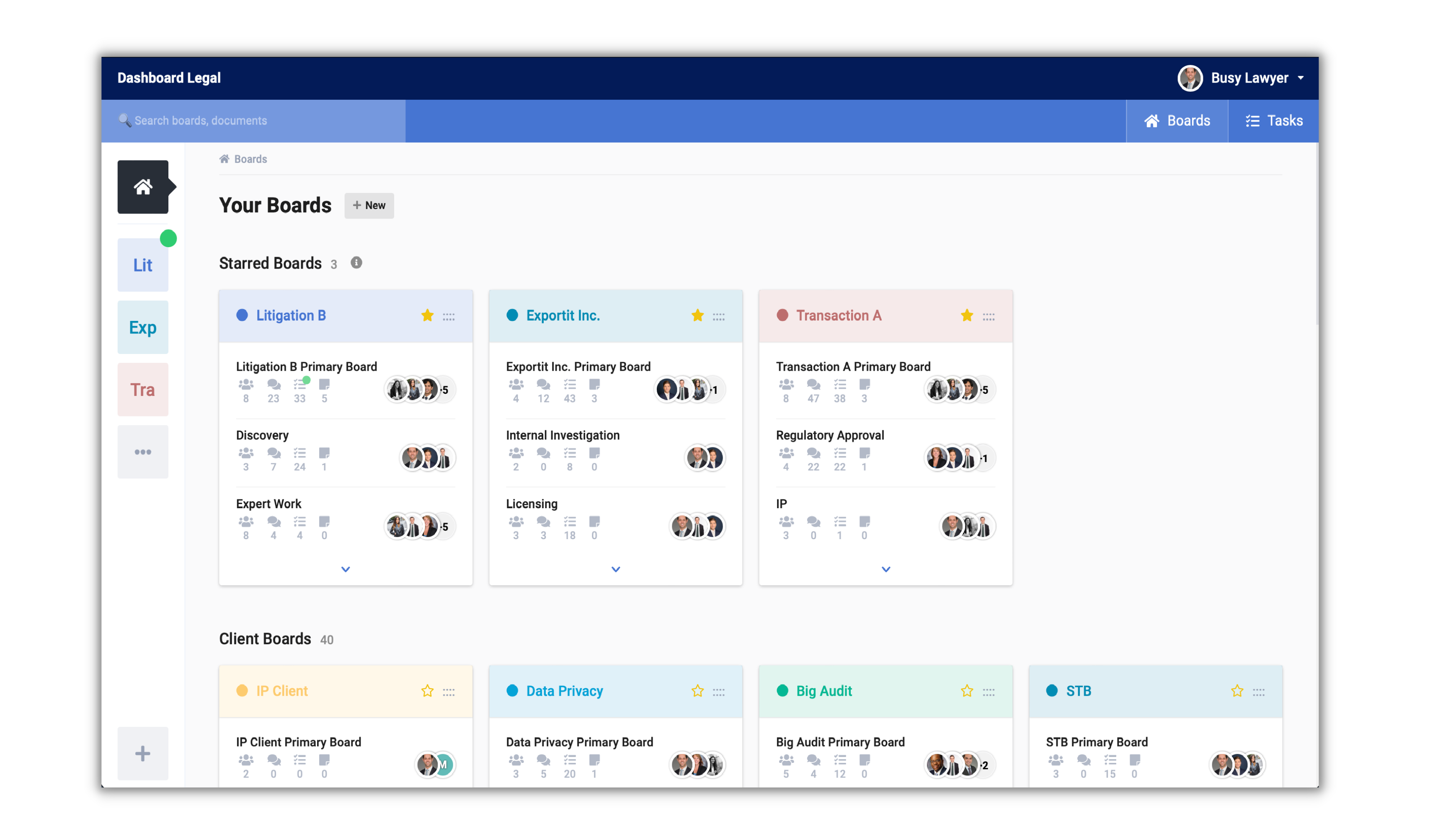Open the Licensing board
Screen dimensions: 1456x837
click(x=532, y=504)
